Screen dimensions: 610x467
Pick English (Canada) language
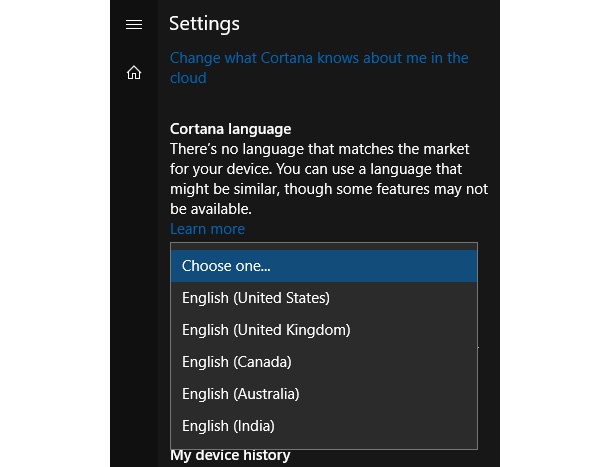tap(324, 362)
